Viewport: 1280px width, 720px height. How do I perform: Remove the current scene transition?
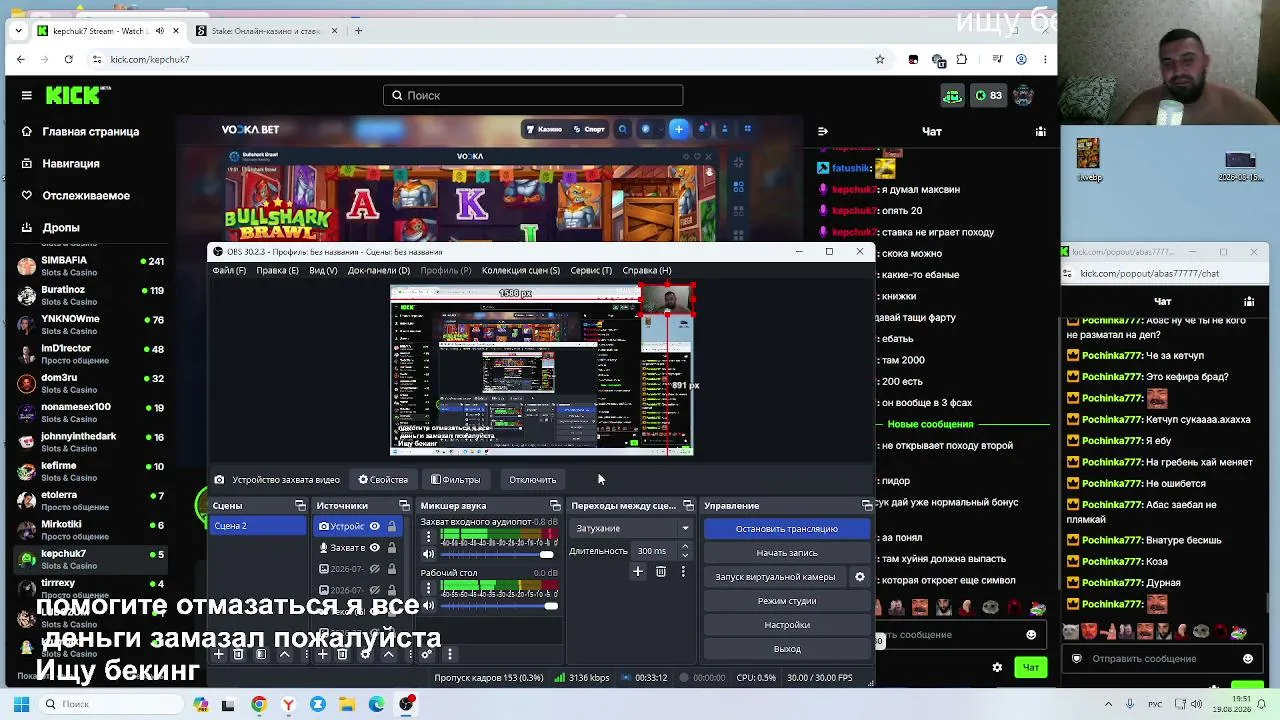(661, 571)
